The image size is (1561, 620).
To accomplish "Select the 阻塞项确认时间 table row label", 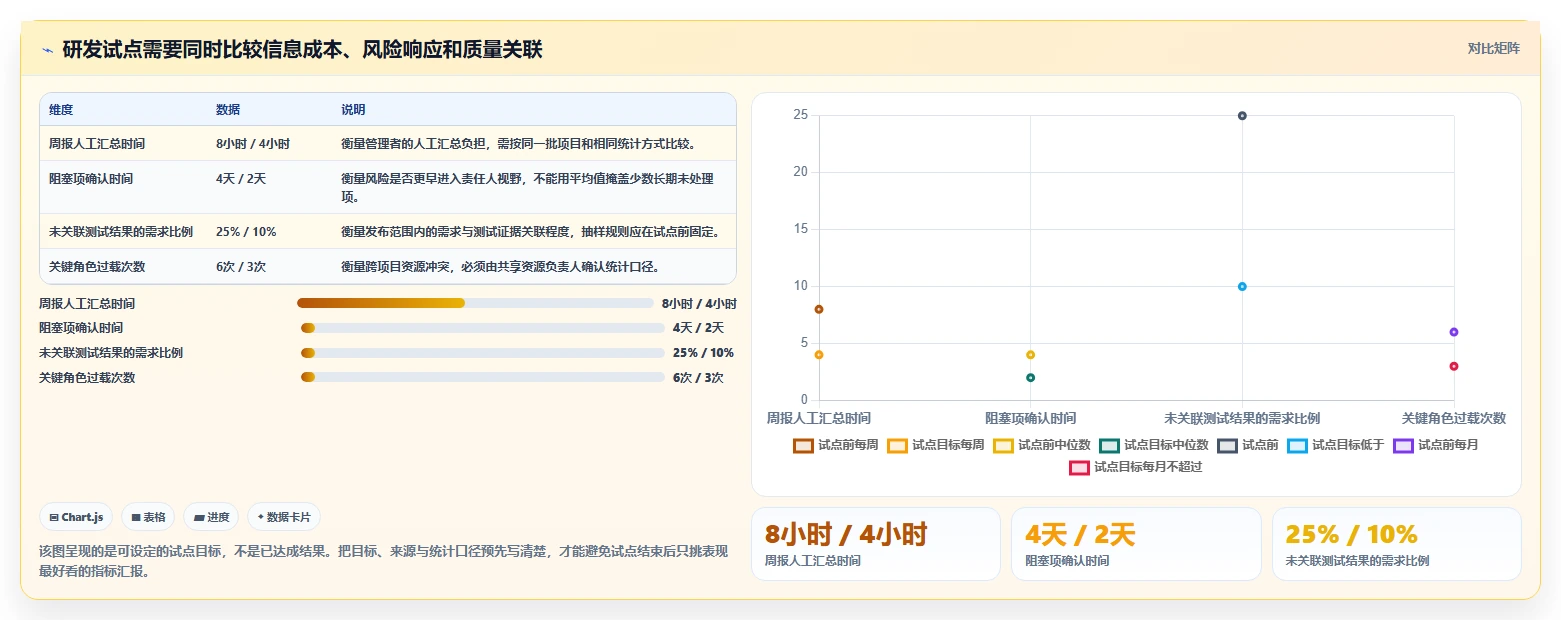I will point(91,179).
